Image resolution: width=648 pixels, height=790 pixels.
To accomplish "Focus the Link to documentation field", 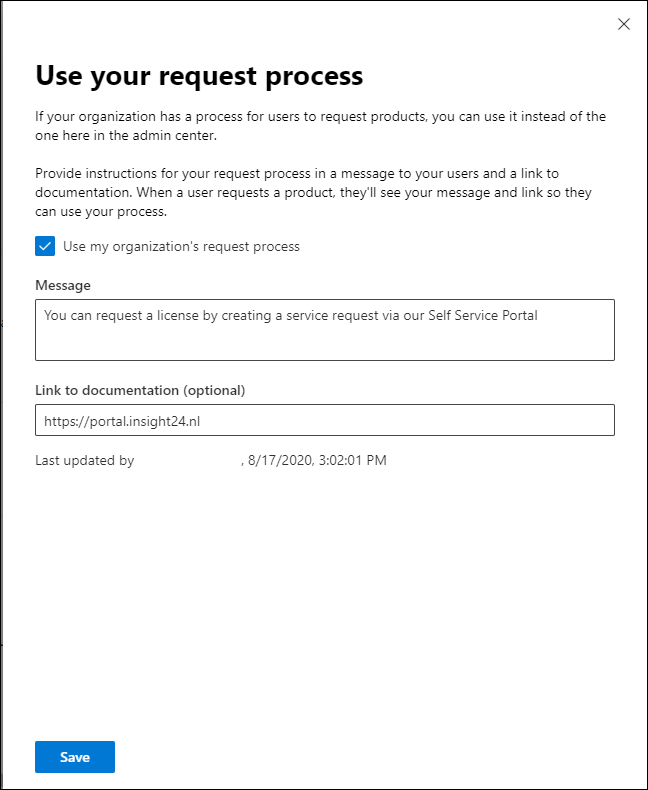I will pos(325,420).
